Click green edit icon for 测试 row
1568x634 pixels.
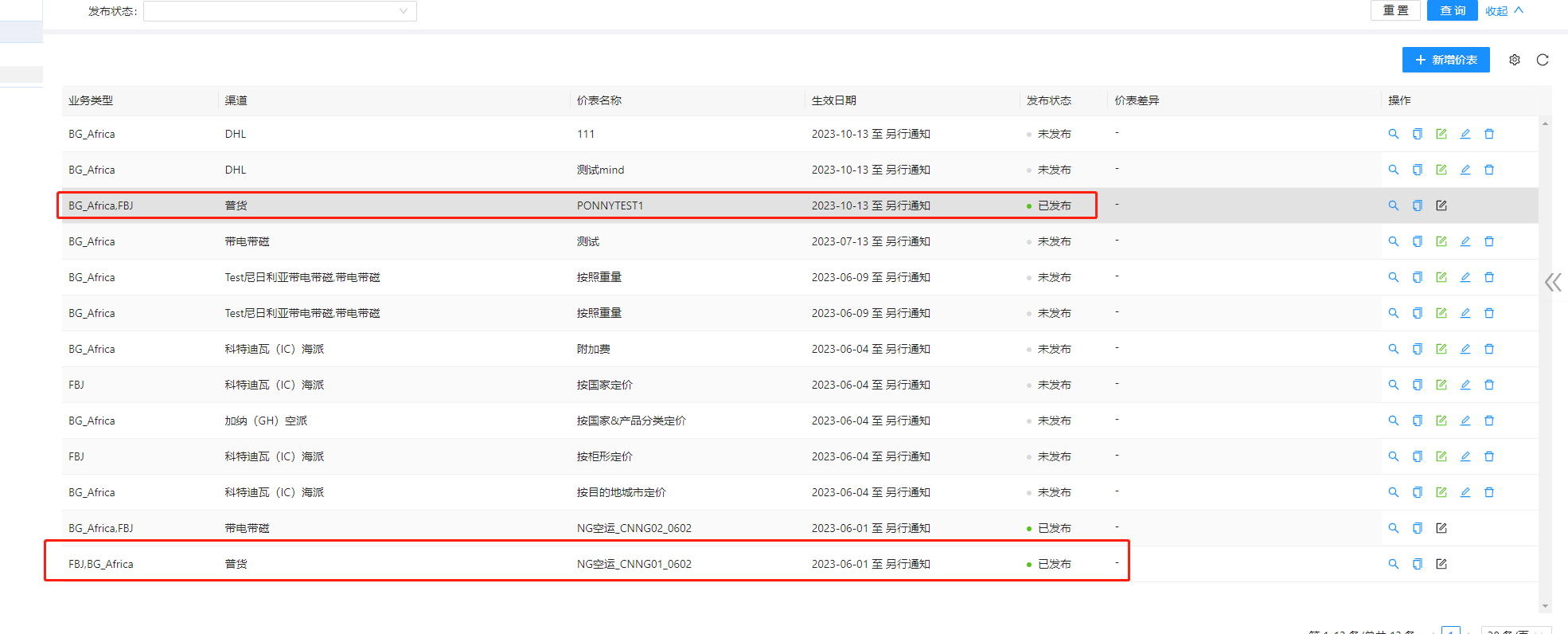(1441, 241)
